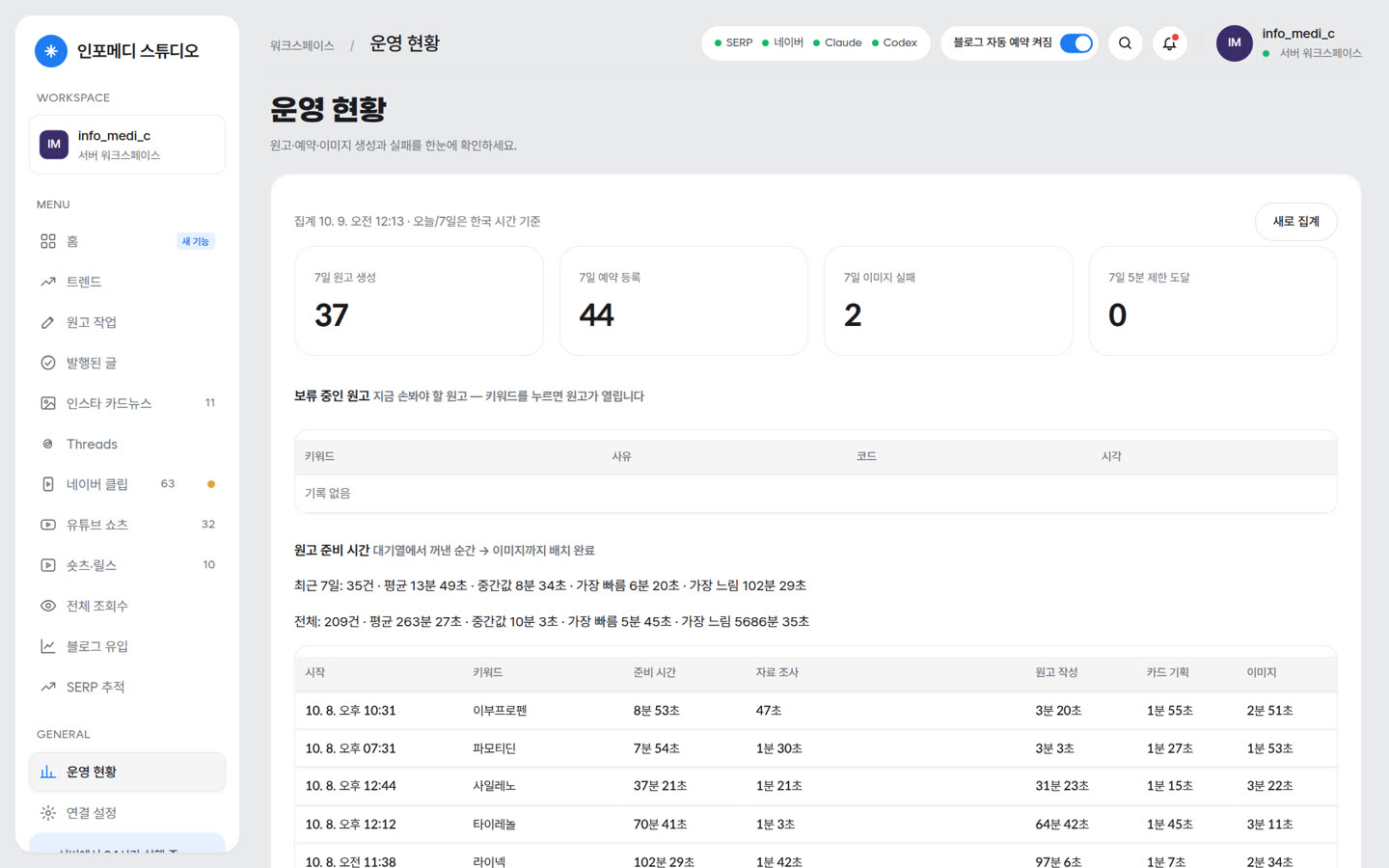Open the 홈 grid icon

click(x=48, y=241)
